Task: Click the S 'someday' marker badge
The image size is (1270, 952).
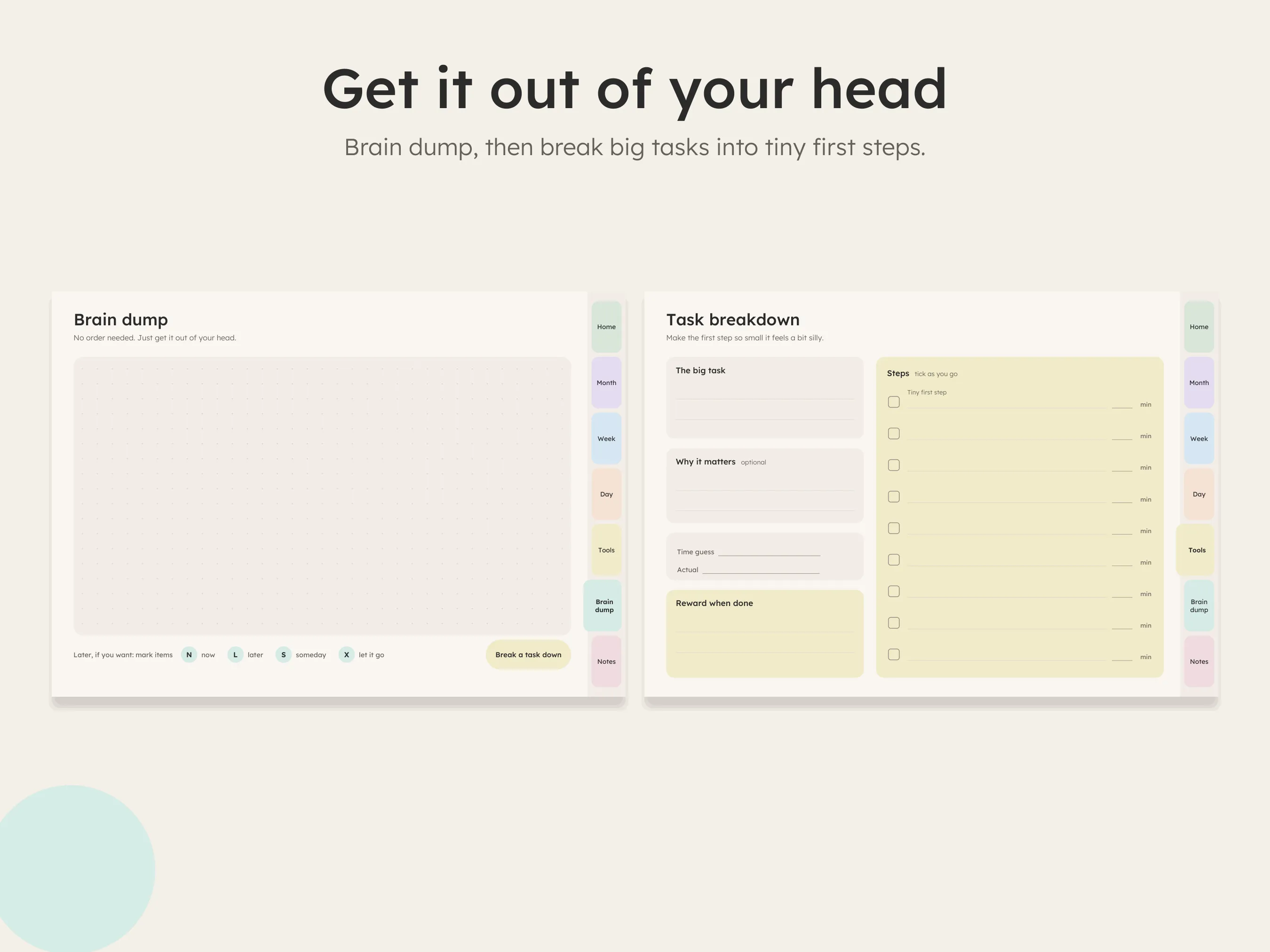Action: [x=284, y=655]
